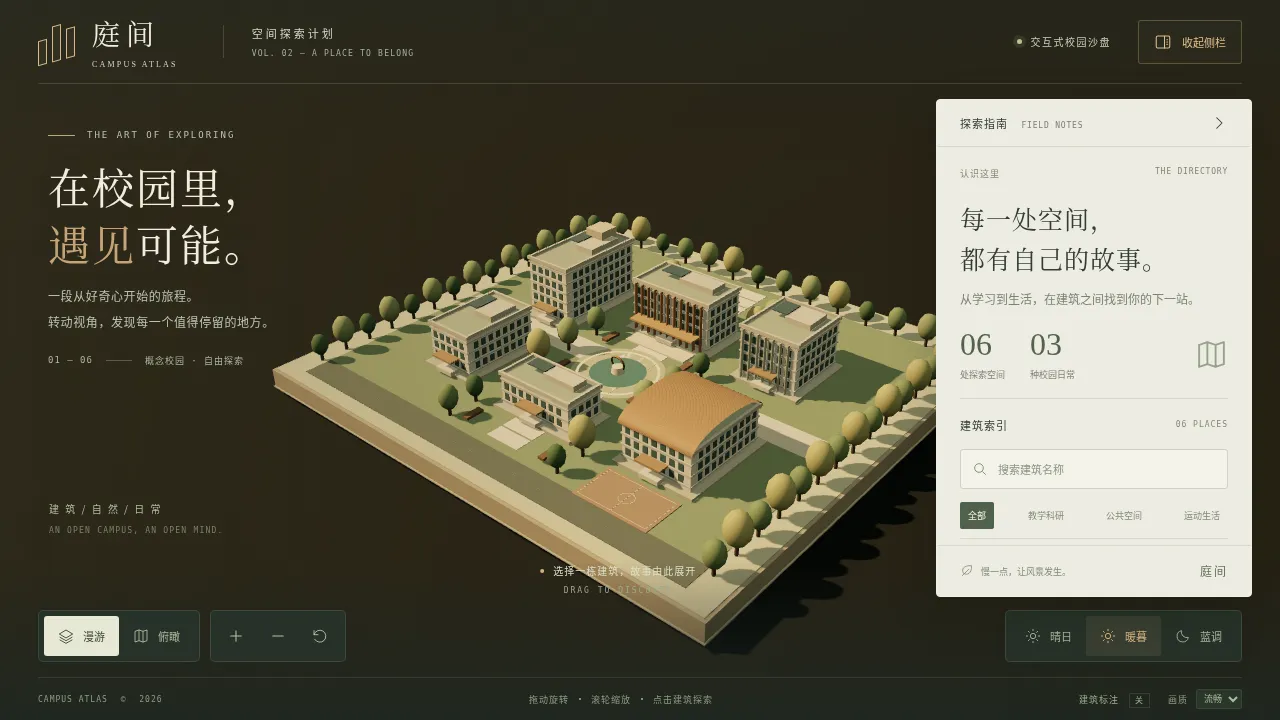
Task: Select the 教学科研 filter tab
Action: (x=1046, y=515)
